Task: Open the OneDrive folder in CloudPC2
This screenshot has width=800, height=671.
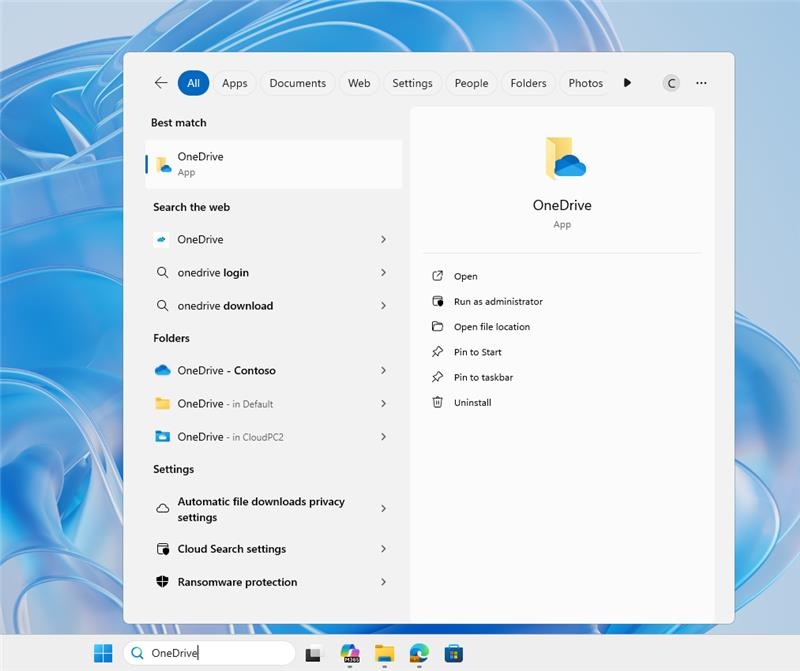Action: coord(271,437)
